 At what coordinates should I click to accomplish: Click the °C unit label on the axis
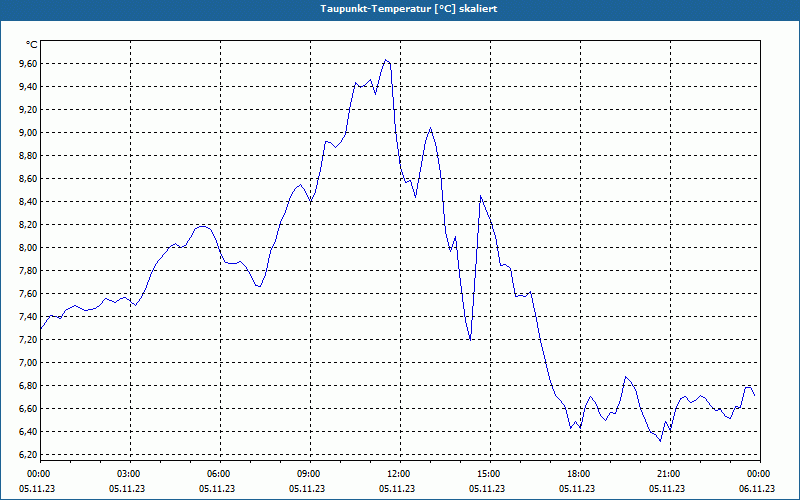coord(32,45)
